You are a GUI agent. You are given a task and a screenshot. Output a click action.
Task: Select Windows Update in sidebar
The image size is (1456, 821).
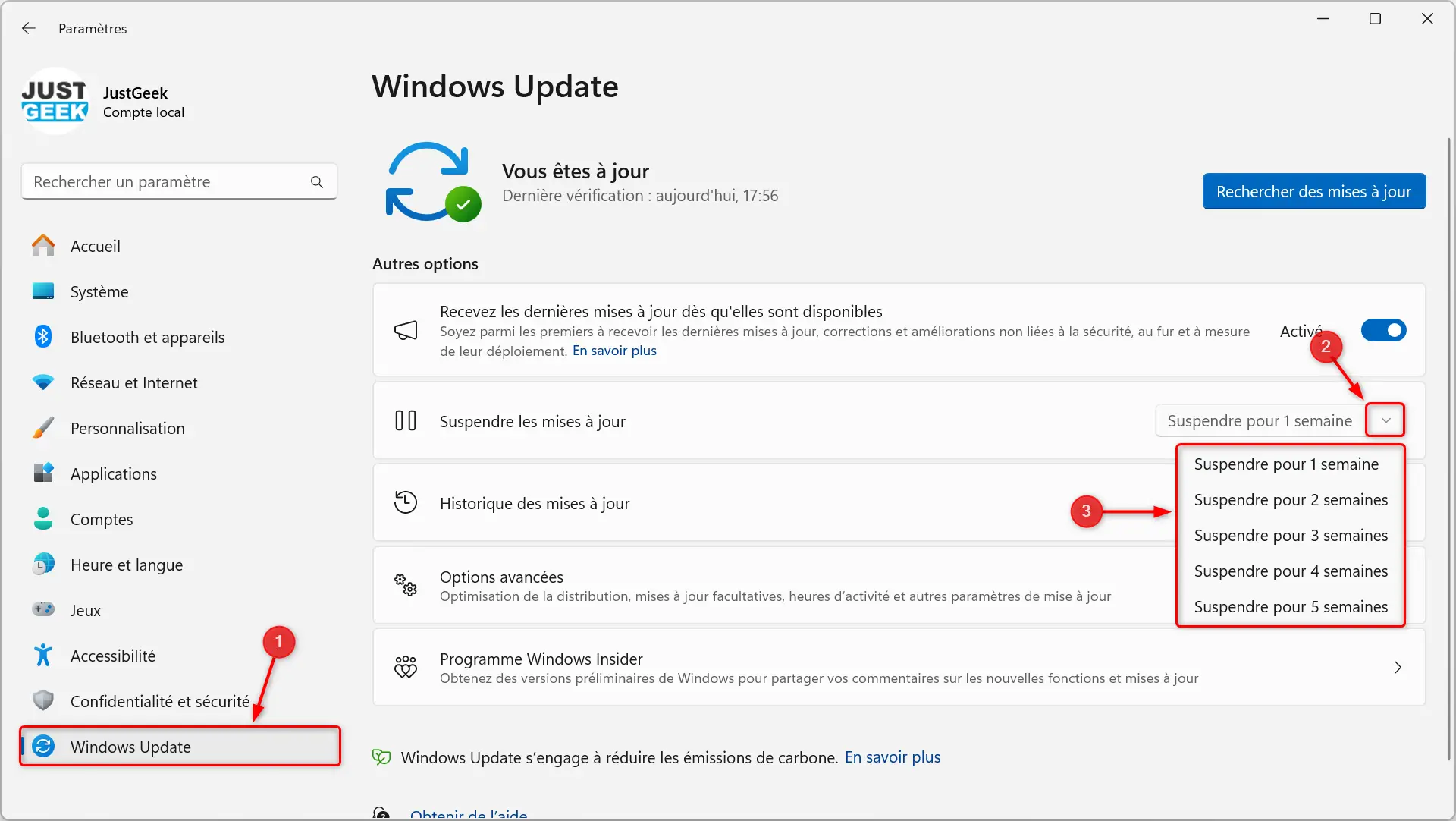179,747
